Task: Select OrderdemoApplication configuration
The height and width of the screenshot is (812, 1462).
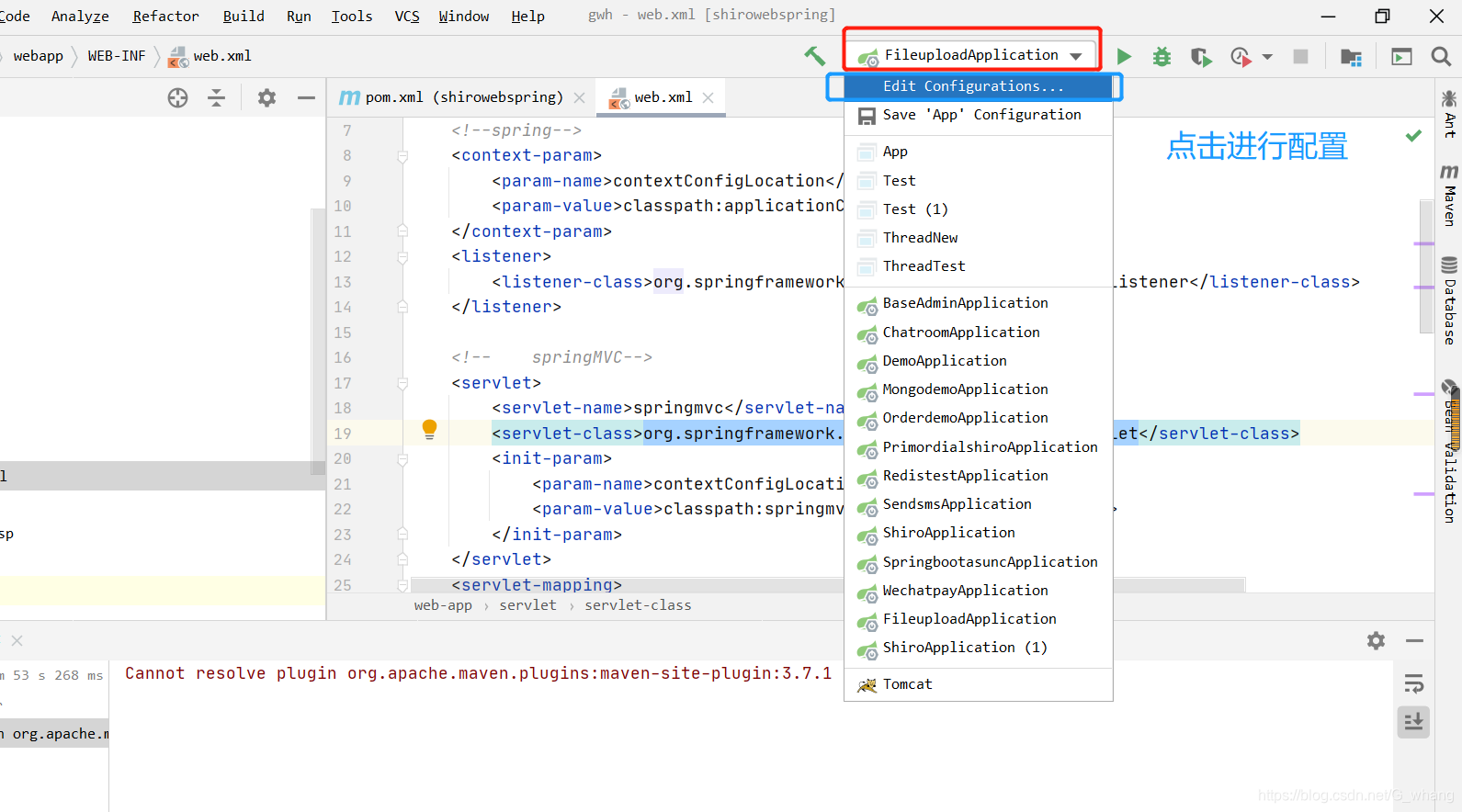Action: tap(979, 418)
